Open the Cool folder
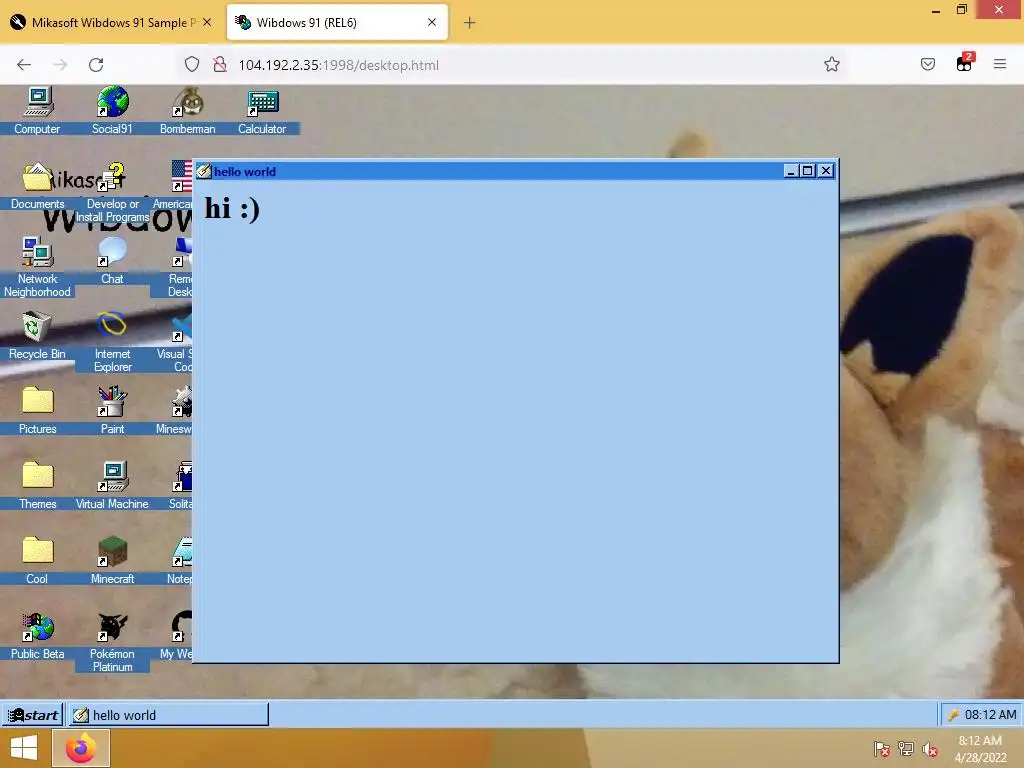The image size is (1024, 768). click(x=37, y=560)
